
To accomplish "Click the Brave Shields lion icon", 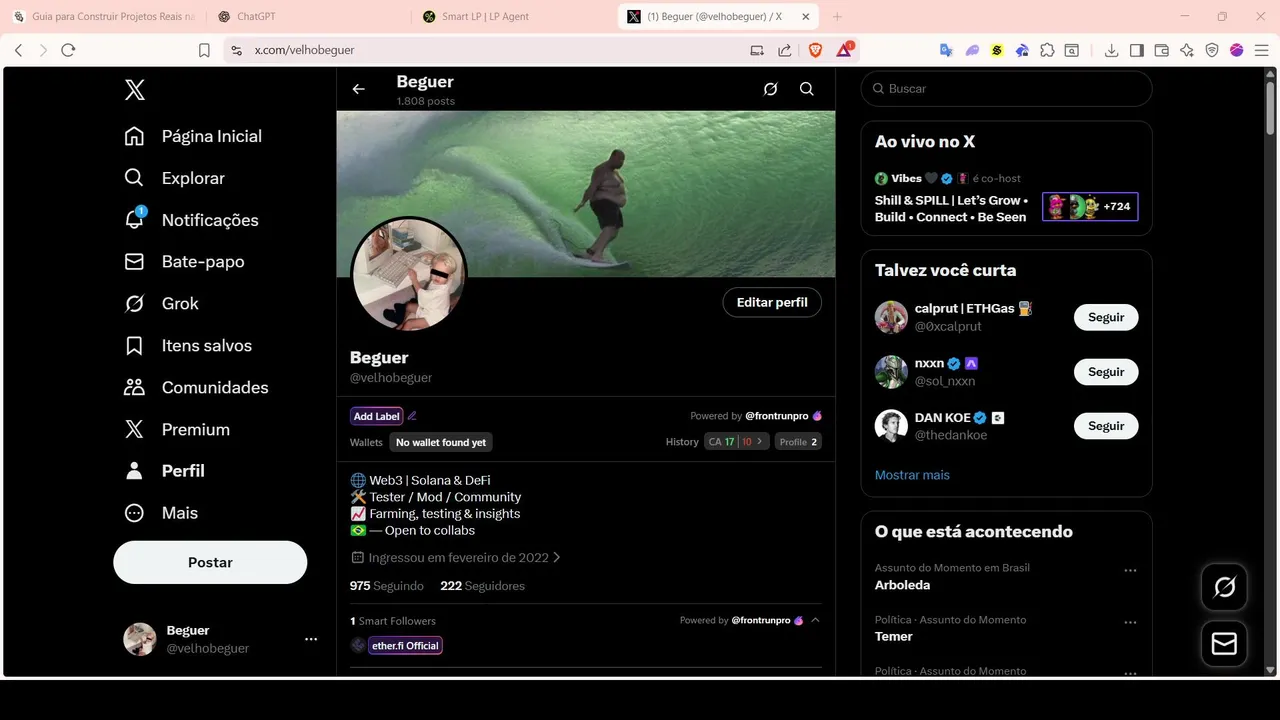I will [815, 50].
